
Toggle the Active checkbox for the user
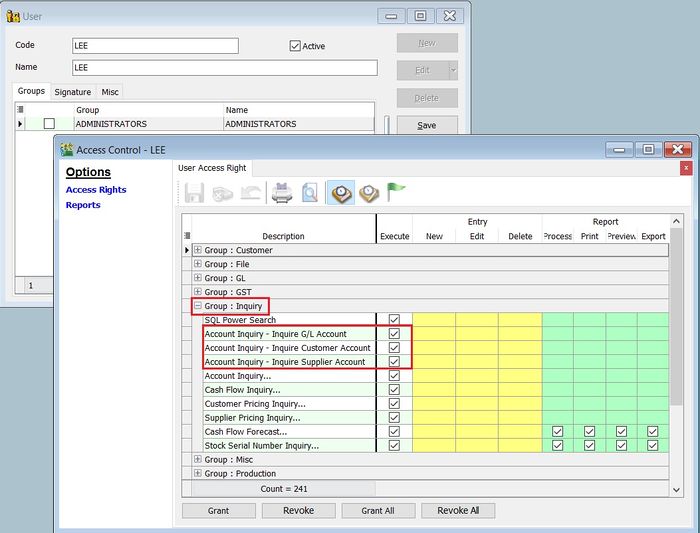point(295,46)
